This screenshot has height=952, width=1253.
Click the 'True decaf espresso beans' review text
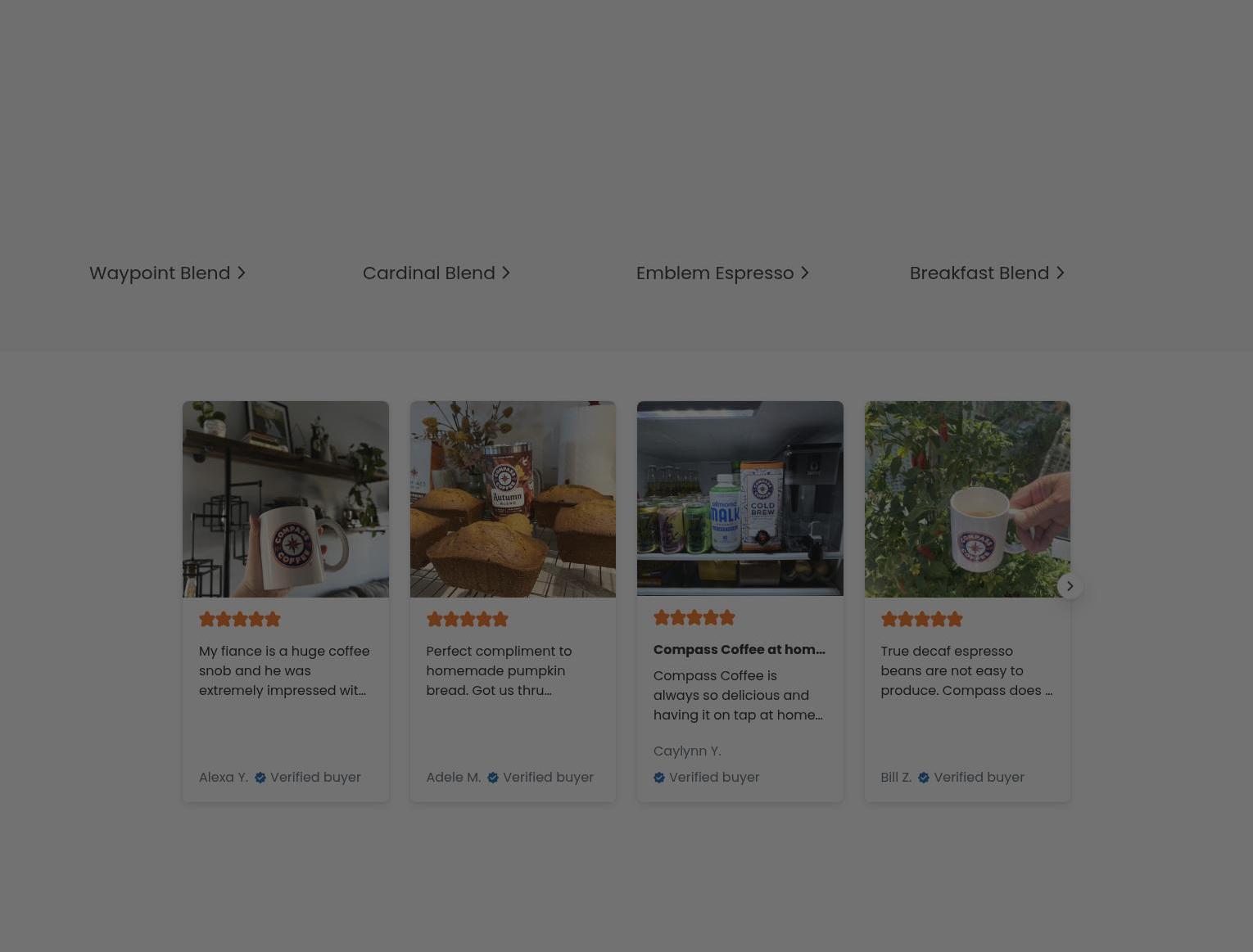[x=966, y=670]
